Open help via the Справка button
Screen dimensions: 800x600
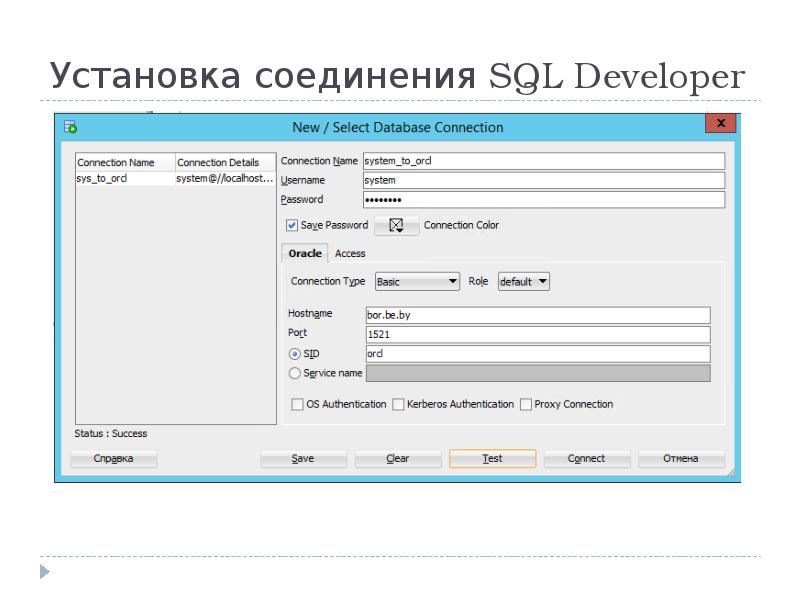(x=113, y=458)
